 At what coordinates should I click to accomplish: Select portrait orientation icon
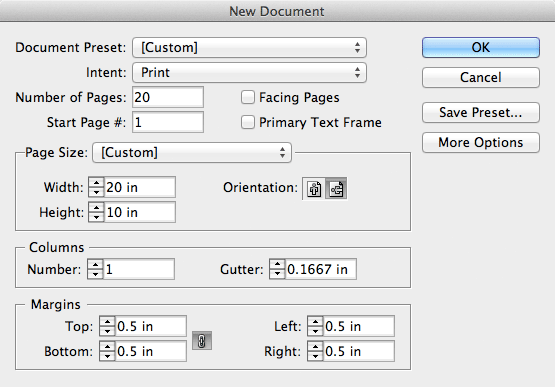tap(314, 189)
